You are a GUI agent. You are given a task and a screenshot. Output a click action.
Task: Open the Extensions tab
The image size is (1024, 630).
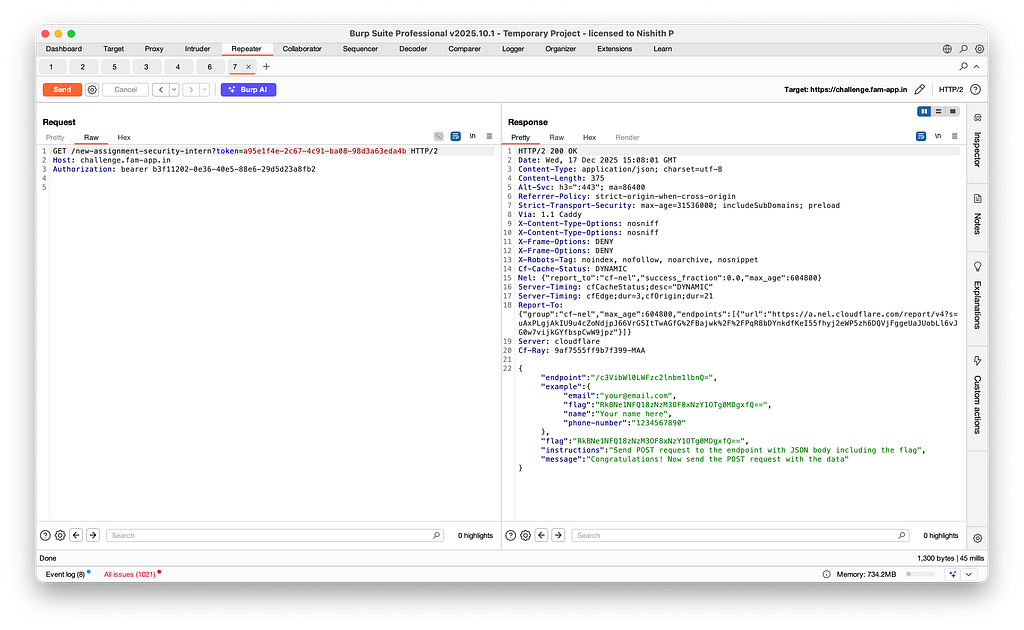pyautogui.click(x=615, y=49)
